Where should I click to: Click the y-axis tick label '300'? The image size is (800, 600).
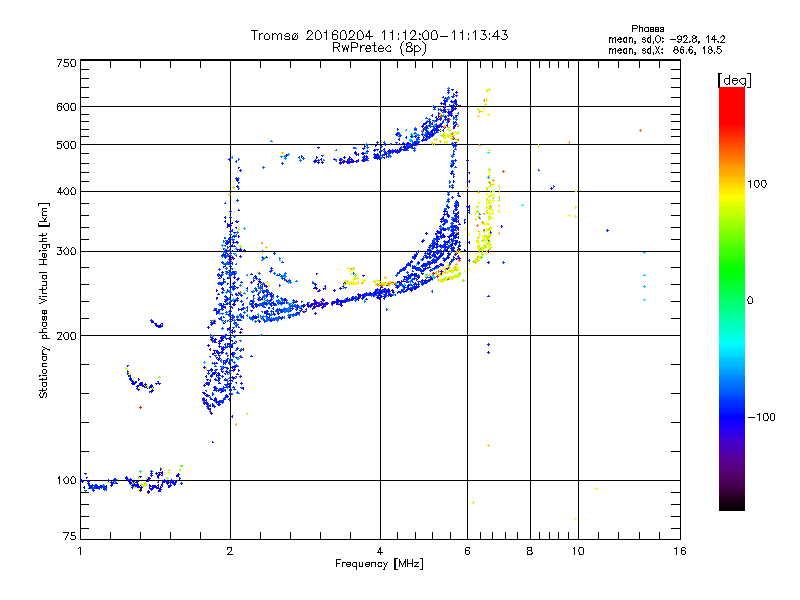(66, 251)
